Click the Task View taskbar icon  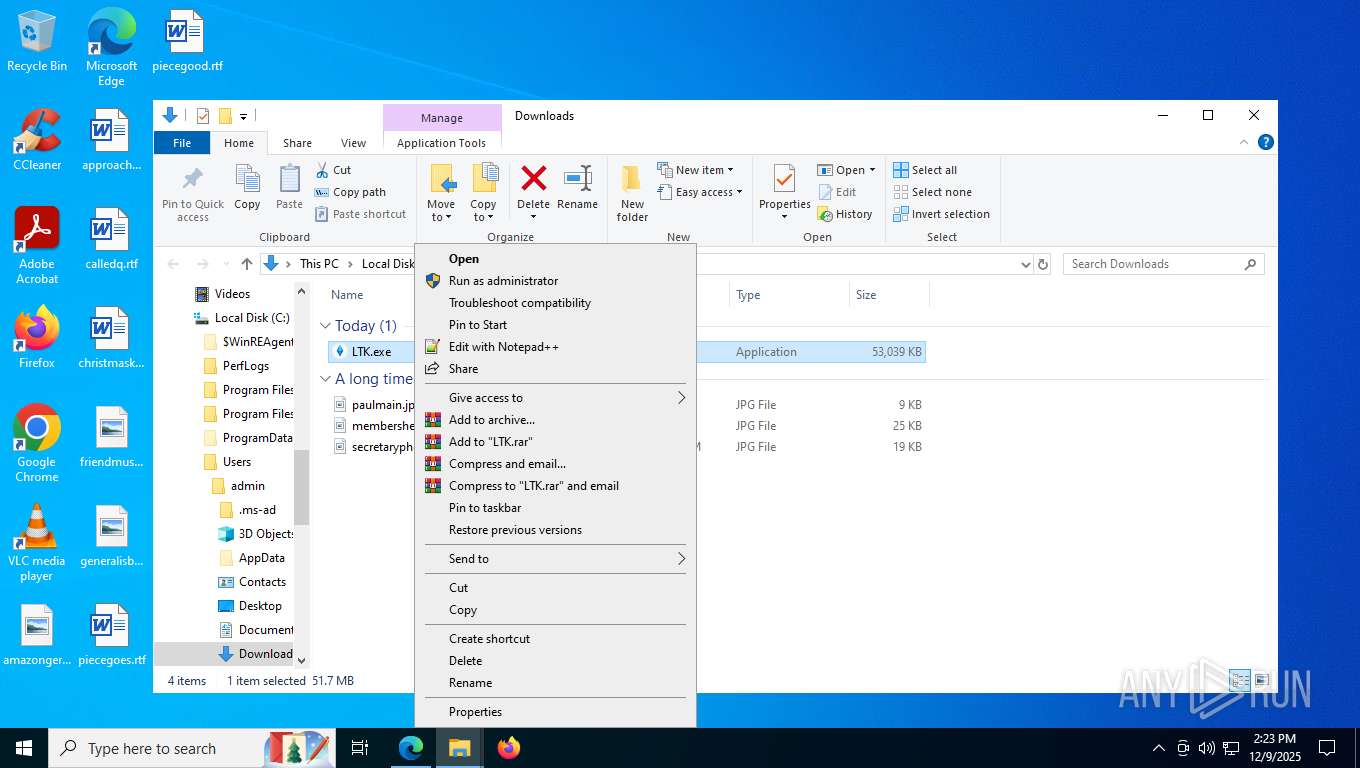click(x=360, y=748)
